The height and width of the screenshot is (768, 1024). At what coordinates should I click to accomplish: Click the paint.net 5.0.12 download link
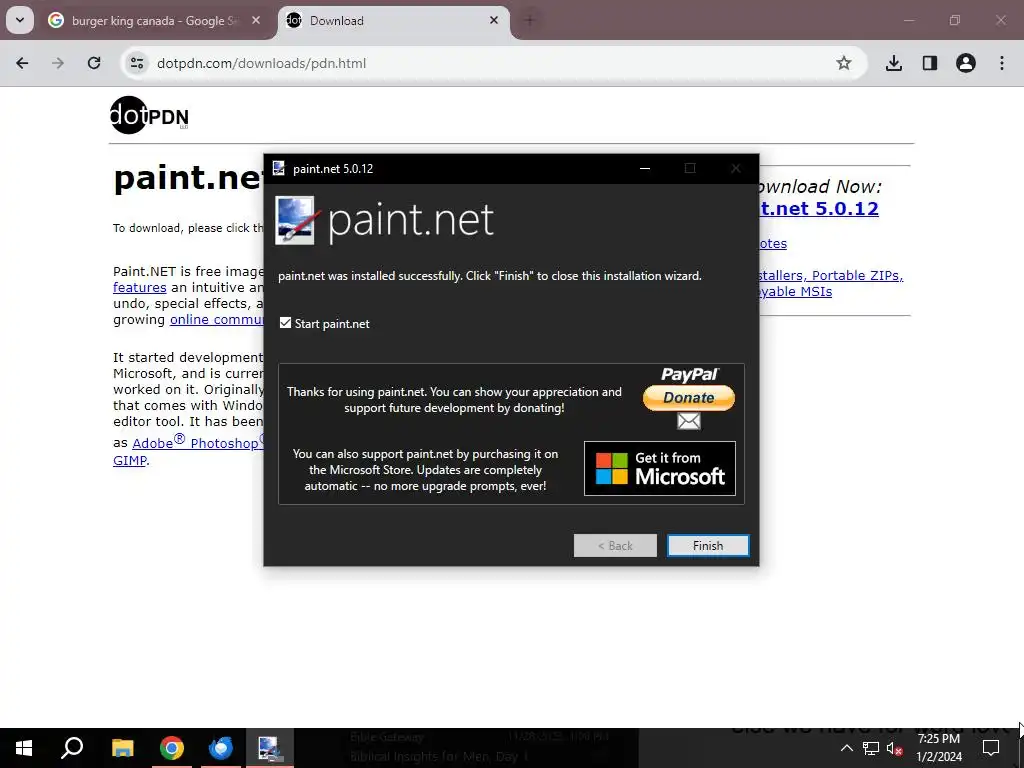tap(819, 208)
